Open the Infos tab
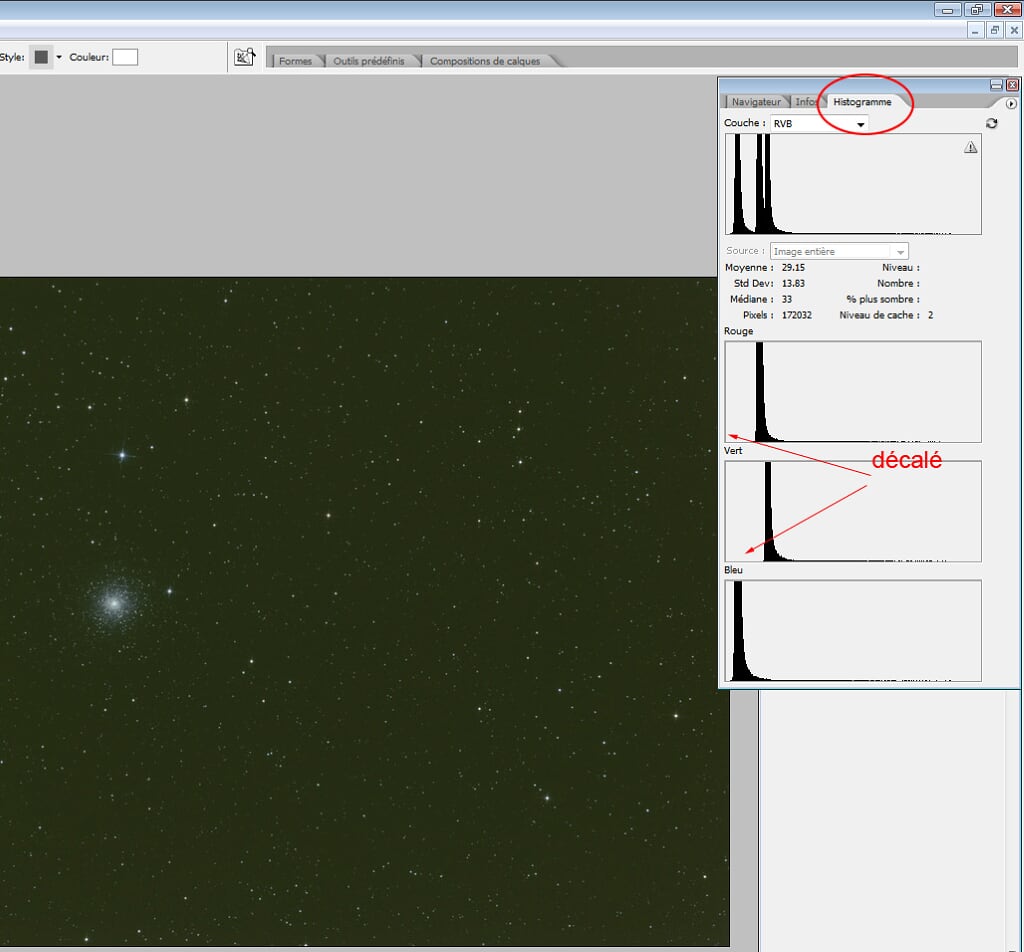 tap(805, 102)
